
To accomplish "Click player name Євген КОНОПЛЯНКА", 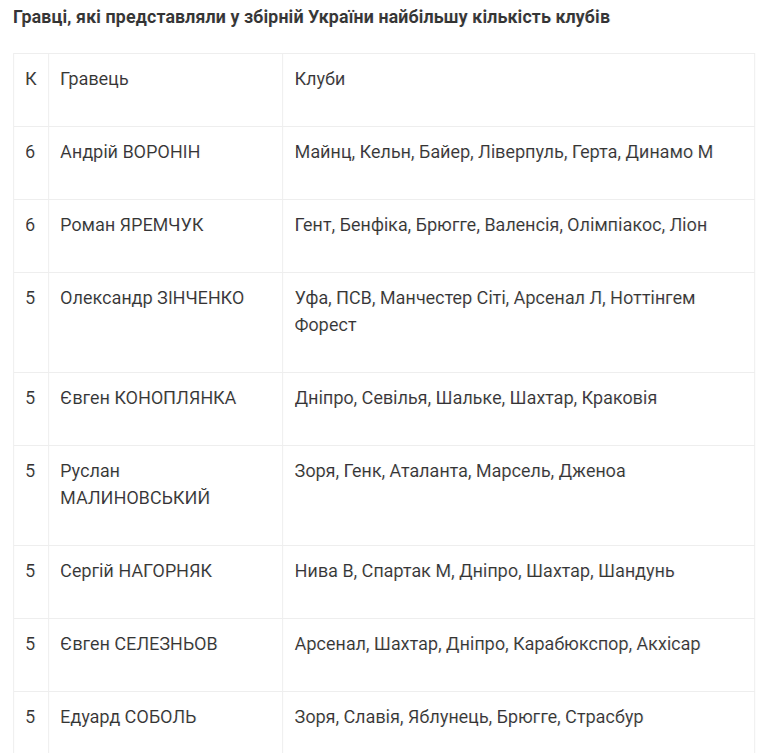I will (148, 398).
